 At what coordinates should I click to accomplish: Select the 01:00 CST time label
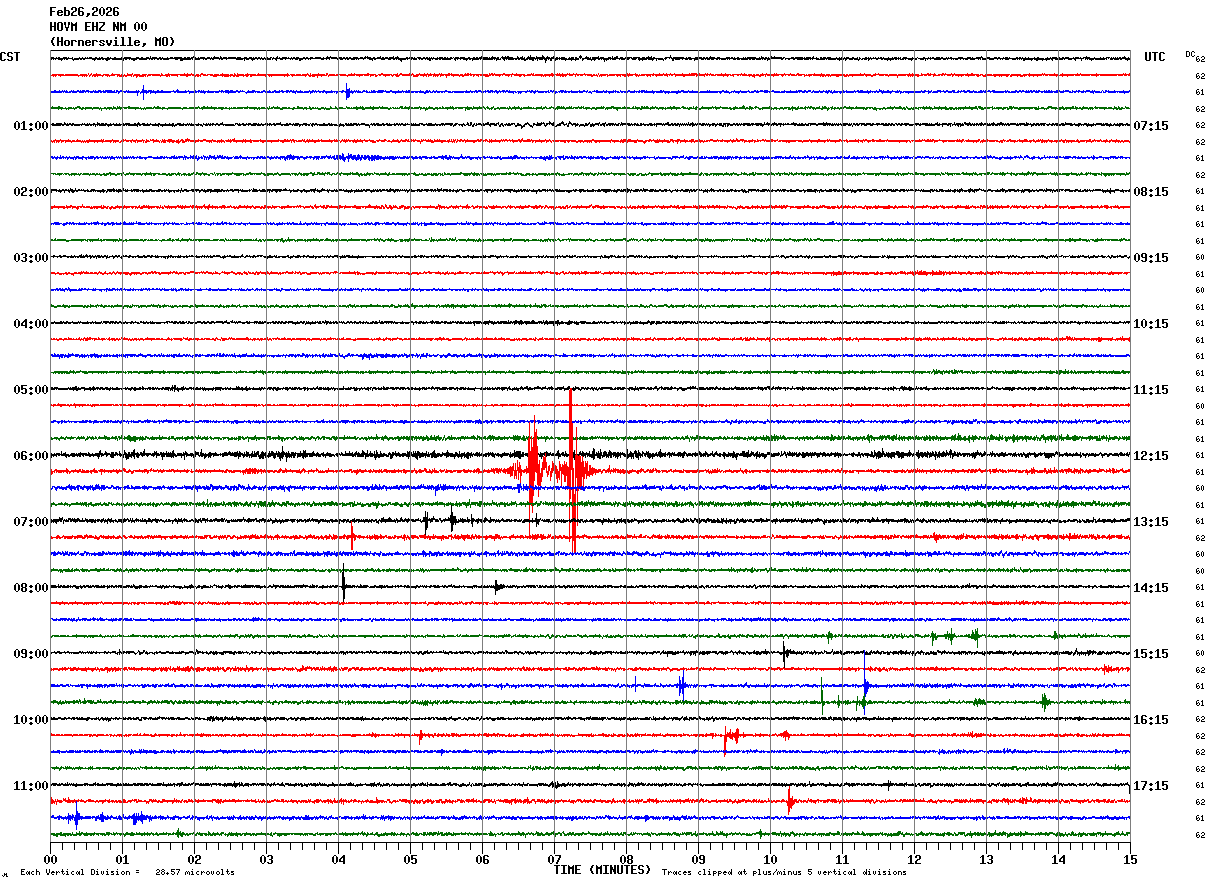pos(31,126)
